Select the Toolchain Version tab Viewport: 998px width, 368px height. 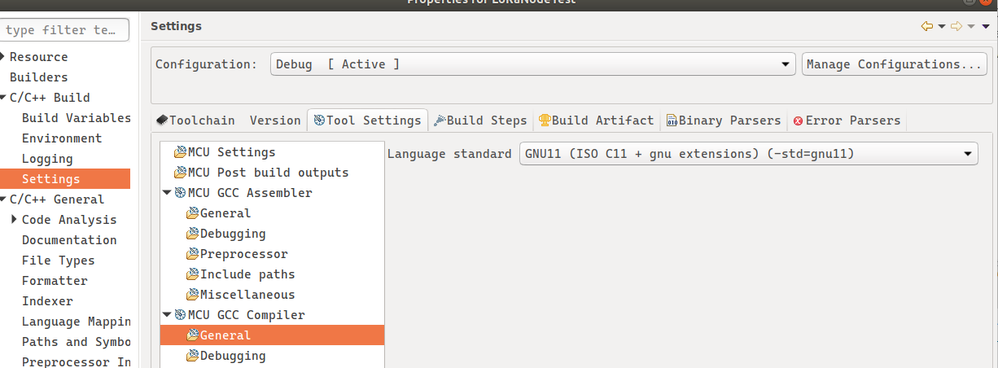229,120
